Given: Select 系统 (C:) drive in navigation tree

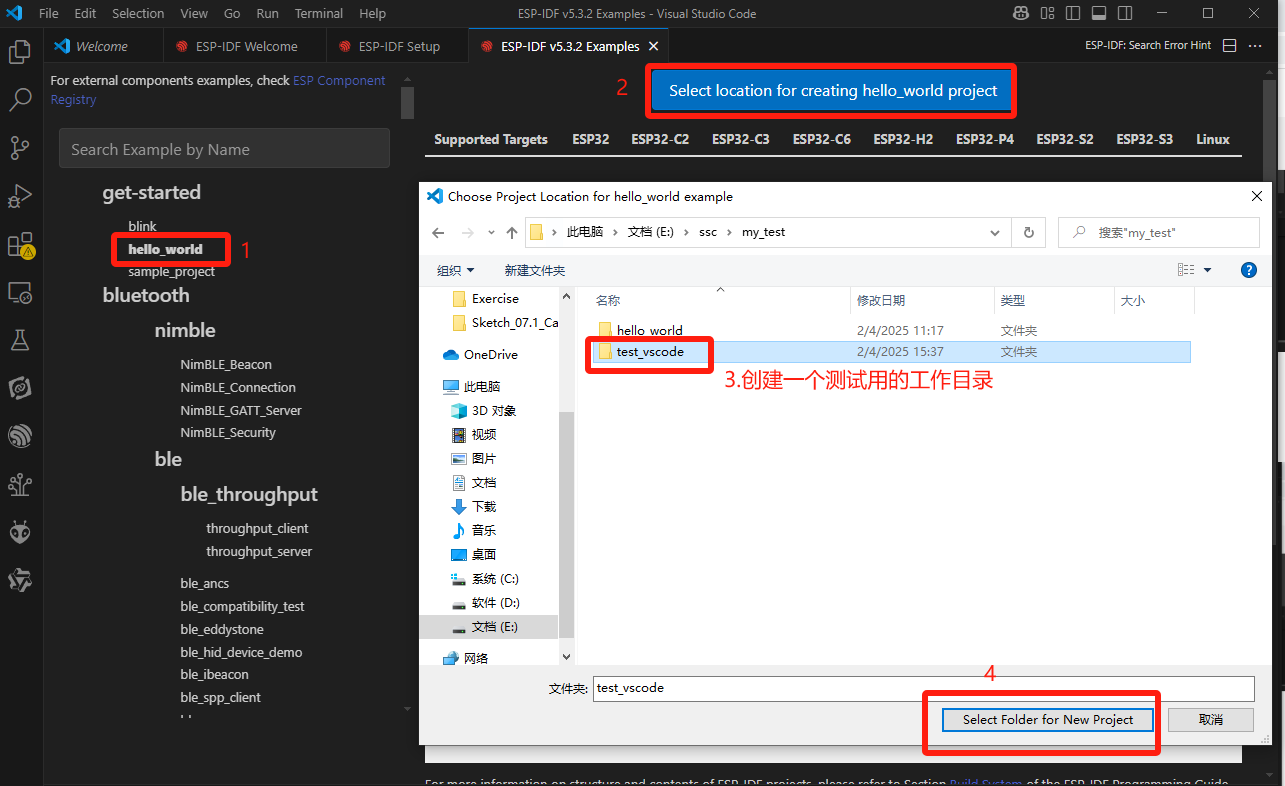Looking at the screenshot, I should [495, 579].
